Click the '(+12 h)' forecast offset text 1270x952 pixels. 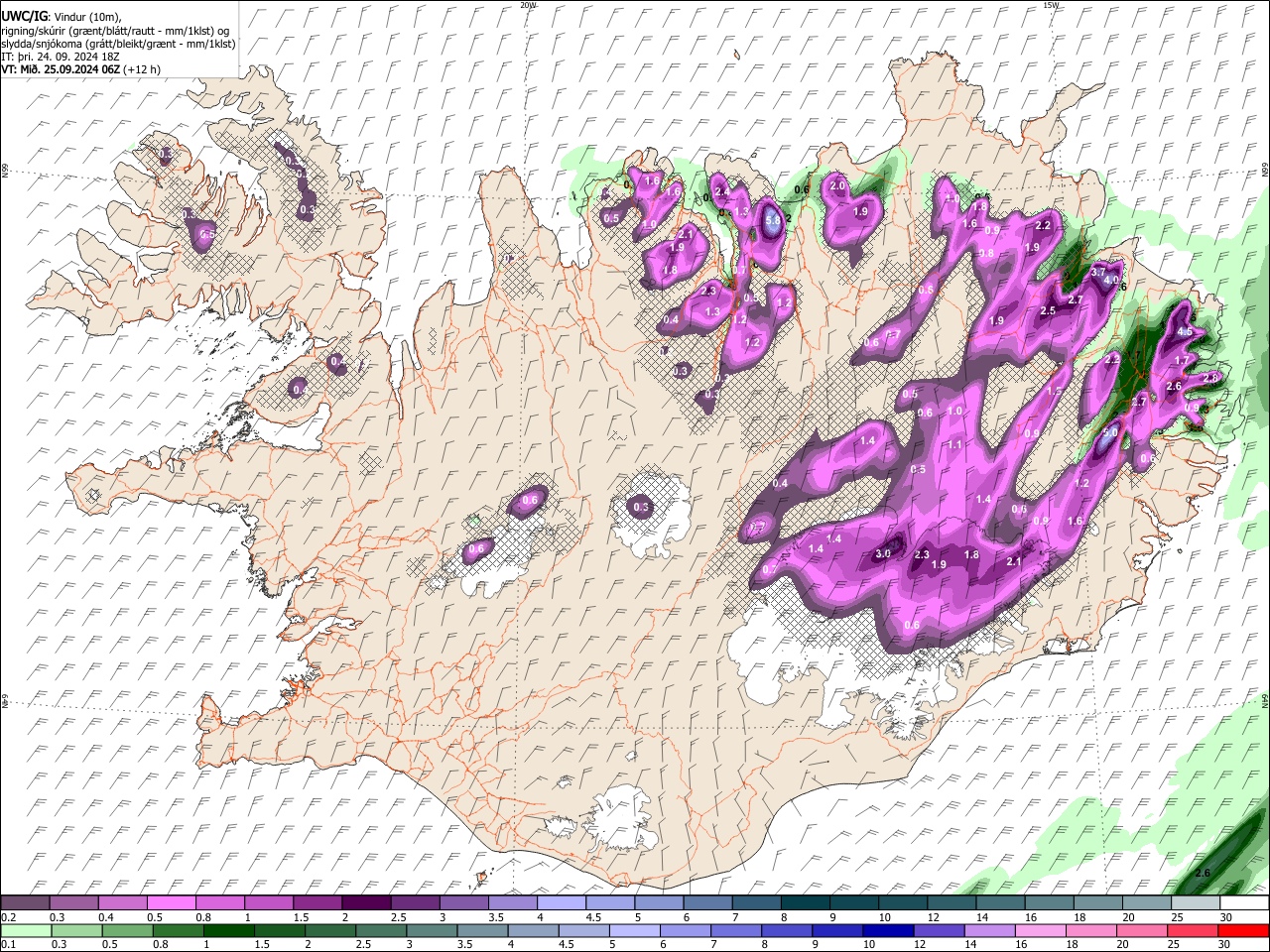click(x=142, y=69)
